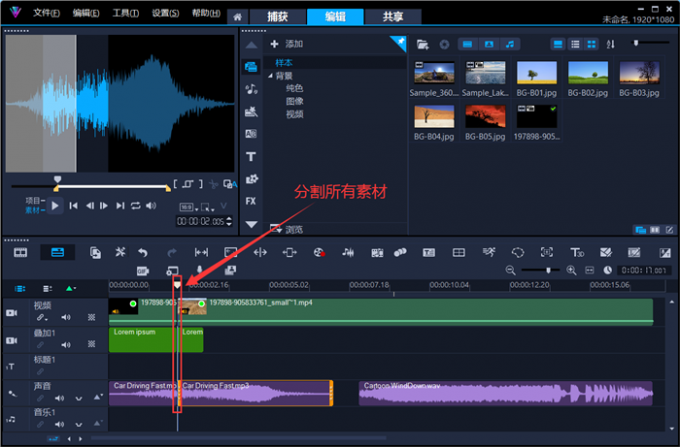The width and height of the screenshot is (680, 447).
Task: Click the 添加 add folder button
Action: point(287,45)
